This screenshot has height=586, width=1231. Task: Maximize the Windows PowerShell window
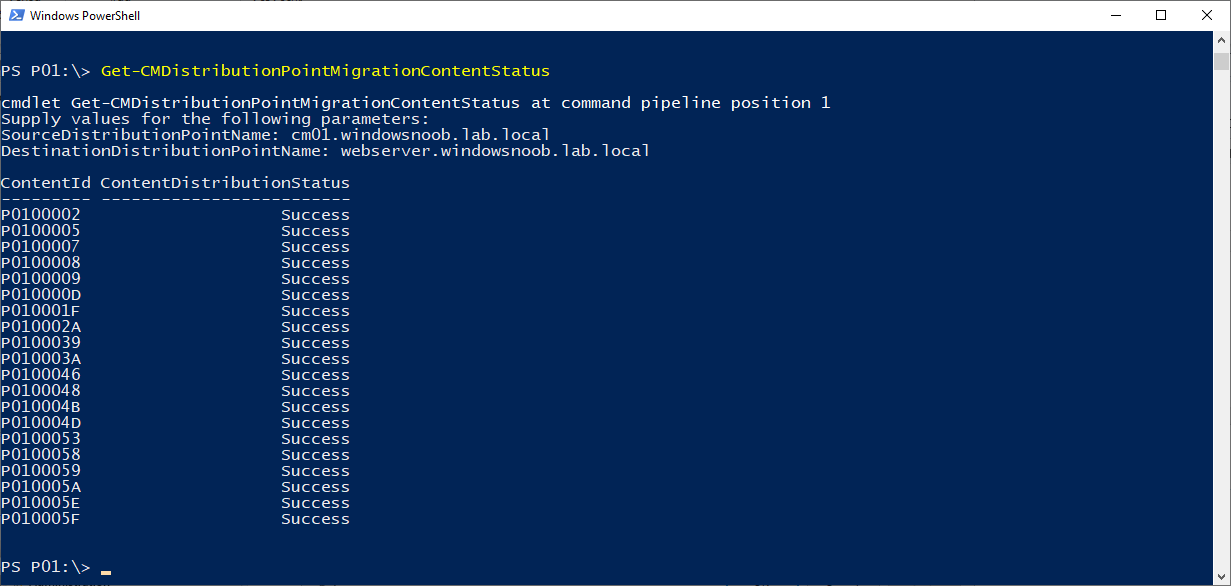click(1161, 15)
